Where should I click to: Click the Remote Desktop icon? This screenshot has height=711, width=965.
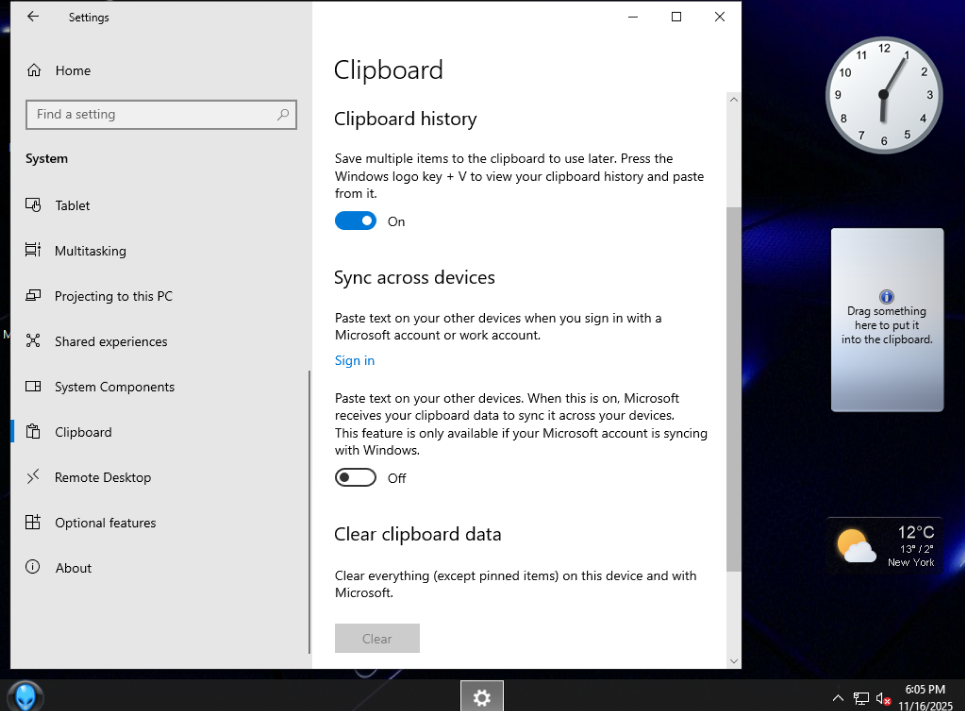[x=33, y=477]
